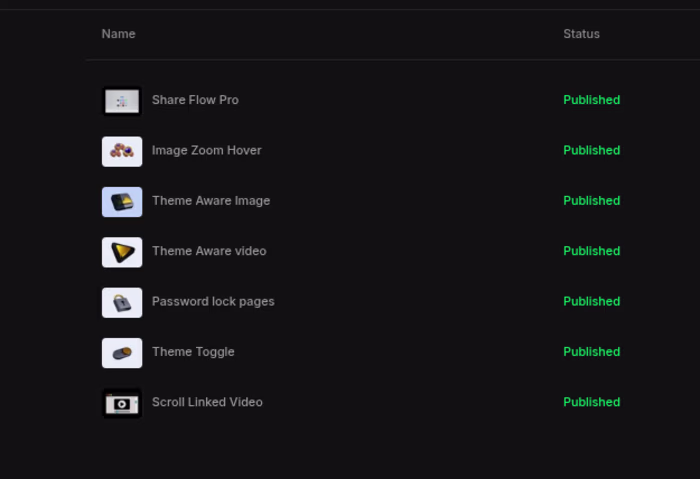This screenshot has width=700, height=479.
Task: Click the Password lock pages name
Action: (213, 301)
